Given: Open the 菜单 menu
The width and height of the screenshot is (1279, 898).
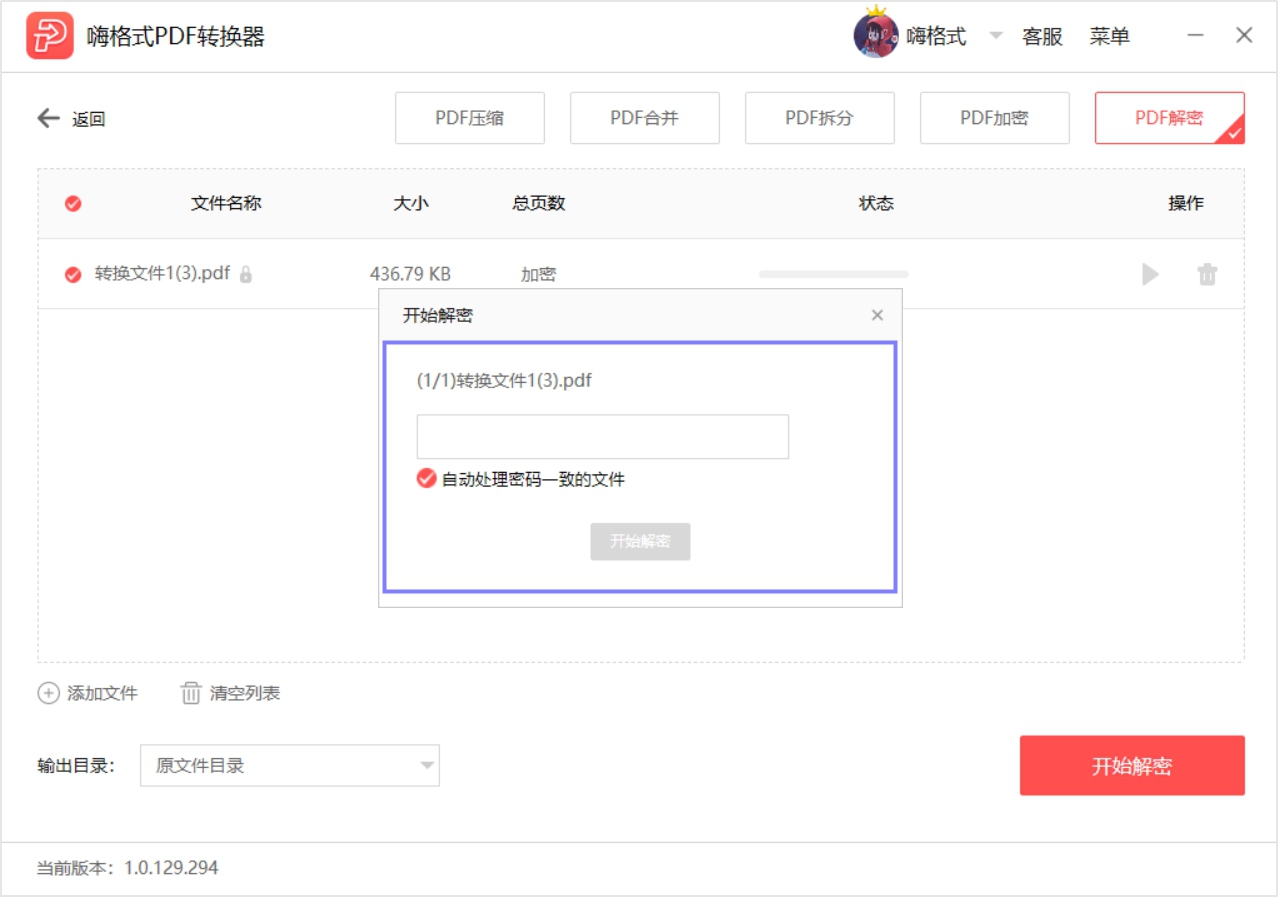Looking at the screenshot, I should coord(1110,35).
